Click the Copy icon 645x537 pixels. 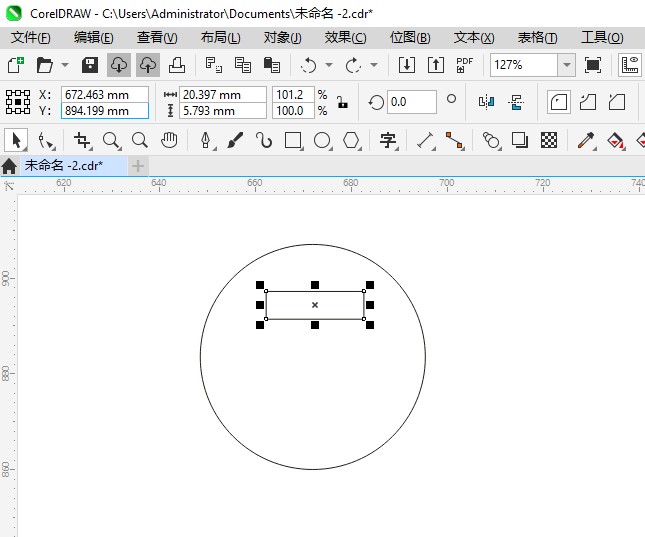(243, 65)
